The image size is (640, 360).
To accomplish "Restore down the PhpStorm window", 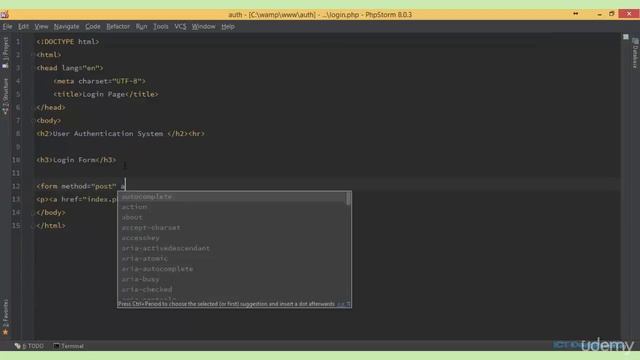I will 611,14.
